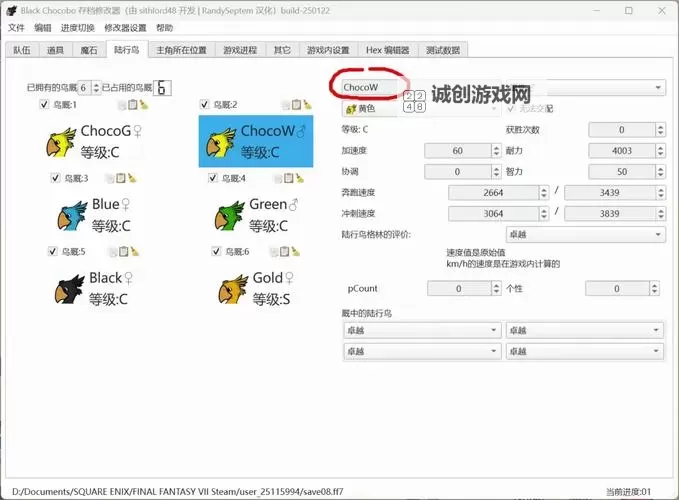679x500 pixels.
Task: Click the copy icon for 鸟厩:4
Action: (x=278, y=178)
